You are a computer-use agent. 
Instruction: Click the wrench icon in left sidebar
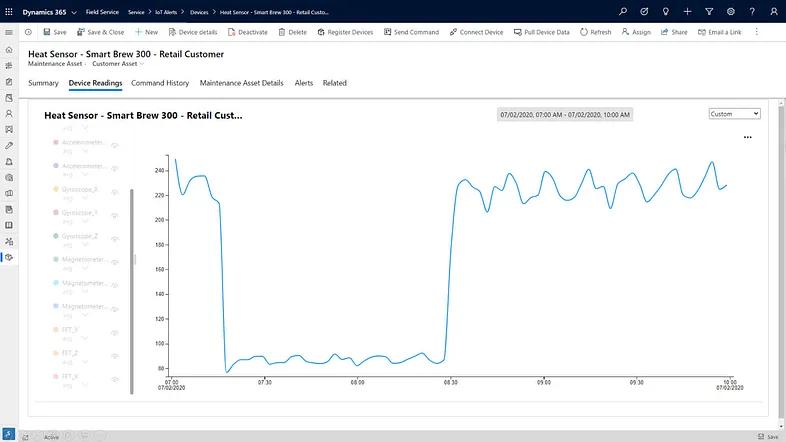(x=9, y=145)
